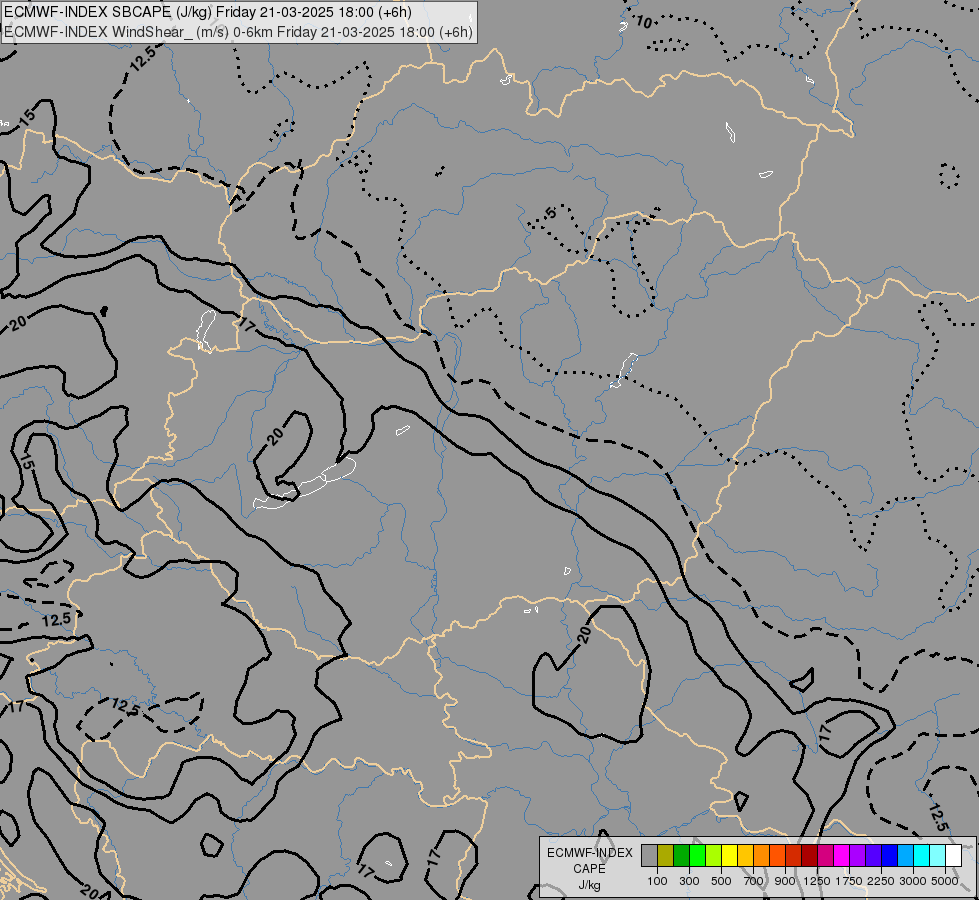Image resolution: width=979 pixels, height=900 pixels.
Task: Click the legend tick label "700"
Action: (754, 881)
